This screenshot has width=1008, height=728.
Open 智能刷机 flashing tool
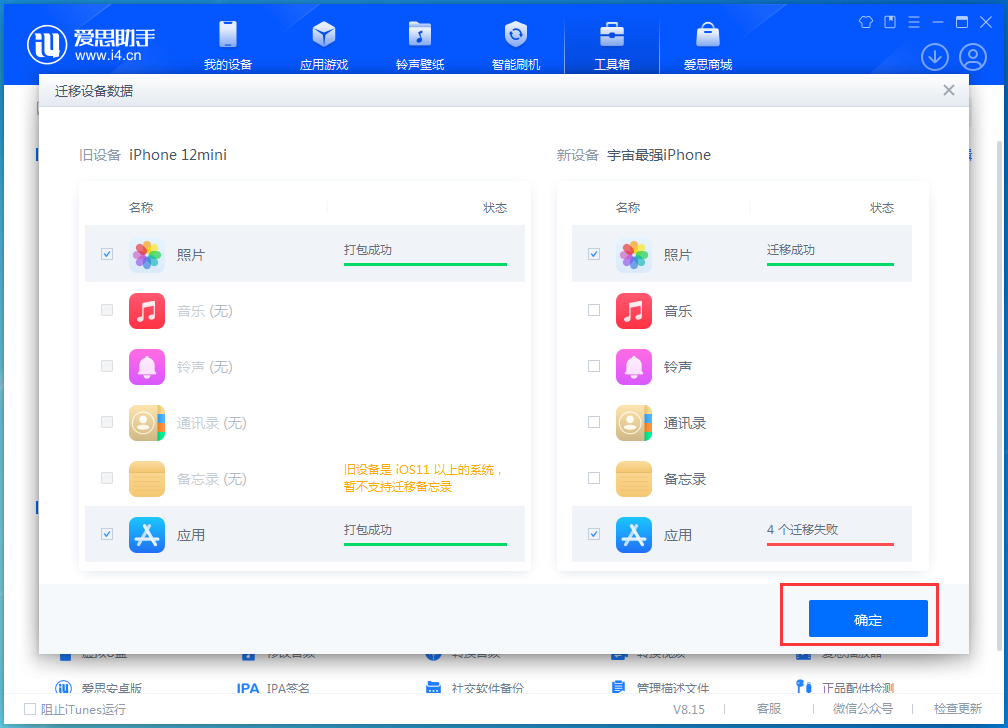pos(516,46)
